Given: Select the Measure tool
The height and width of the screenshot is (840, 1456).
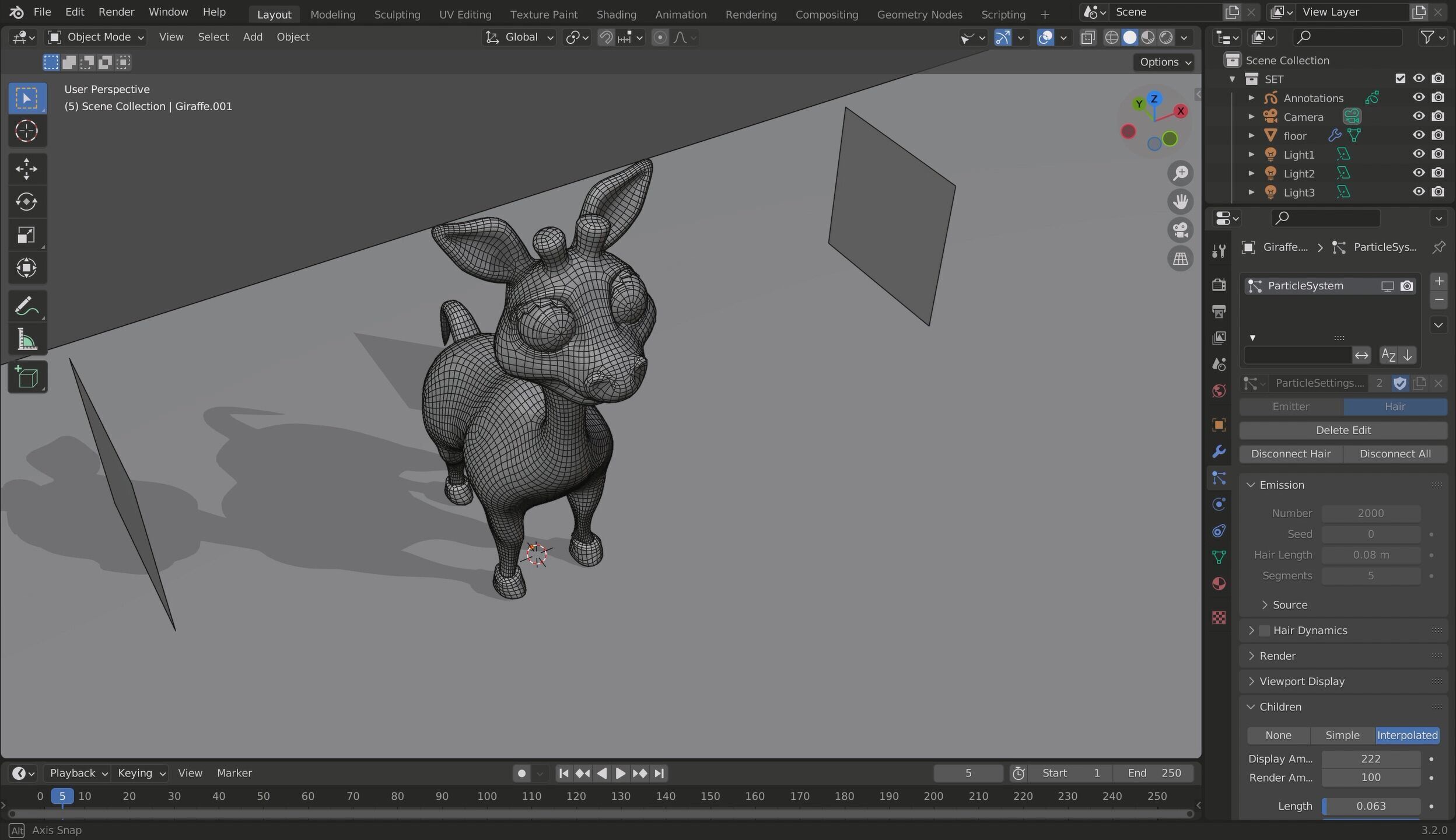Looking at the screenshot, I should click(27, 339).
